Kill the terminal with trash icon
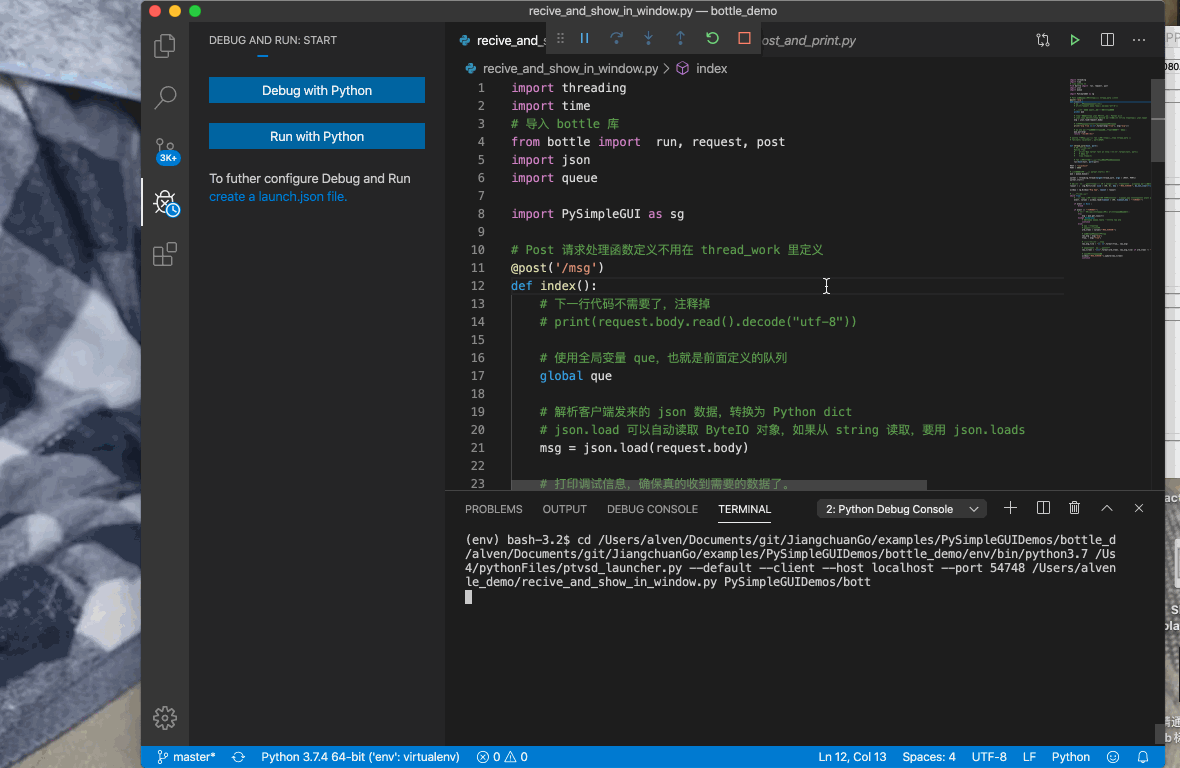The height and width of the screenshot is (768, 1180). pyautogui.click(x=1075, y=508)
